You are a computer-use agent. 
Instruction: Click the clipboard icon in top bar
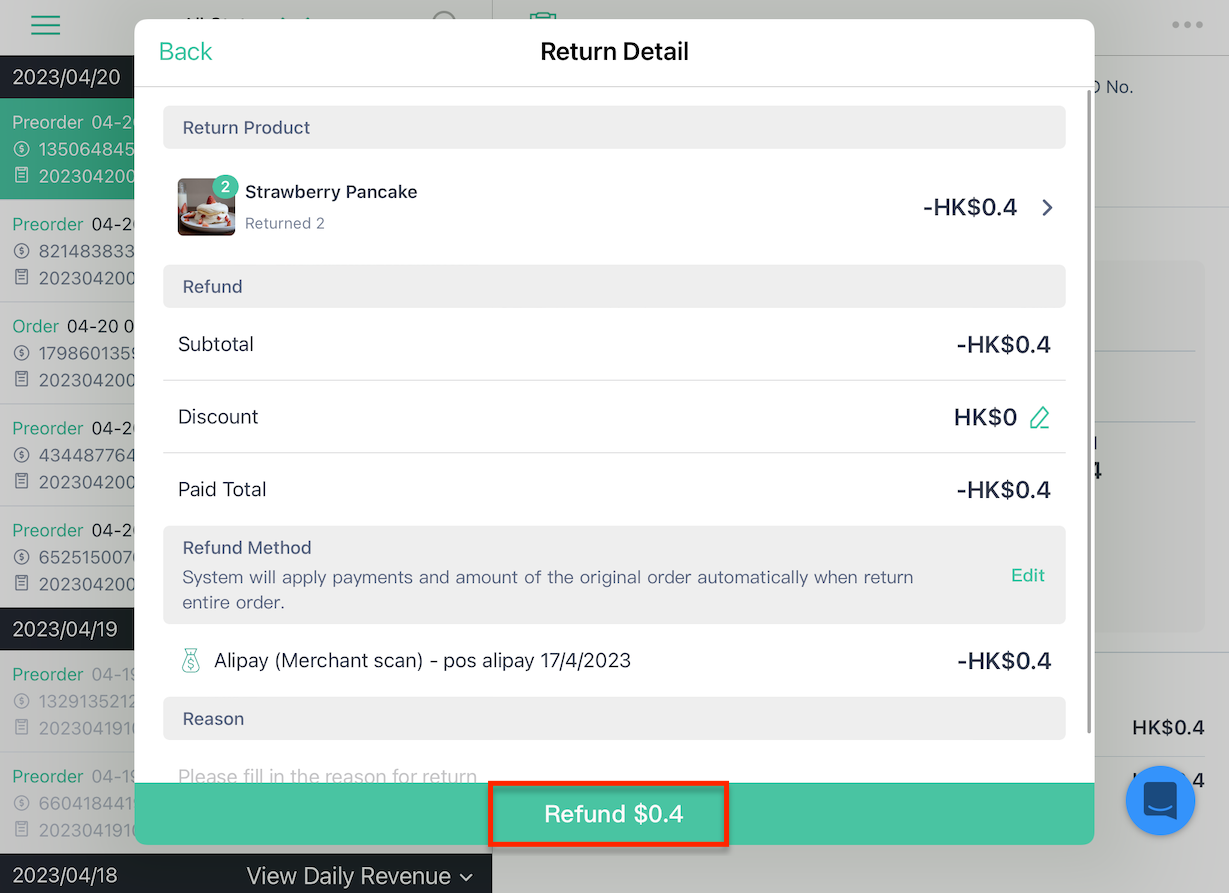click(x=543, y=18)
